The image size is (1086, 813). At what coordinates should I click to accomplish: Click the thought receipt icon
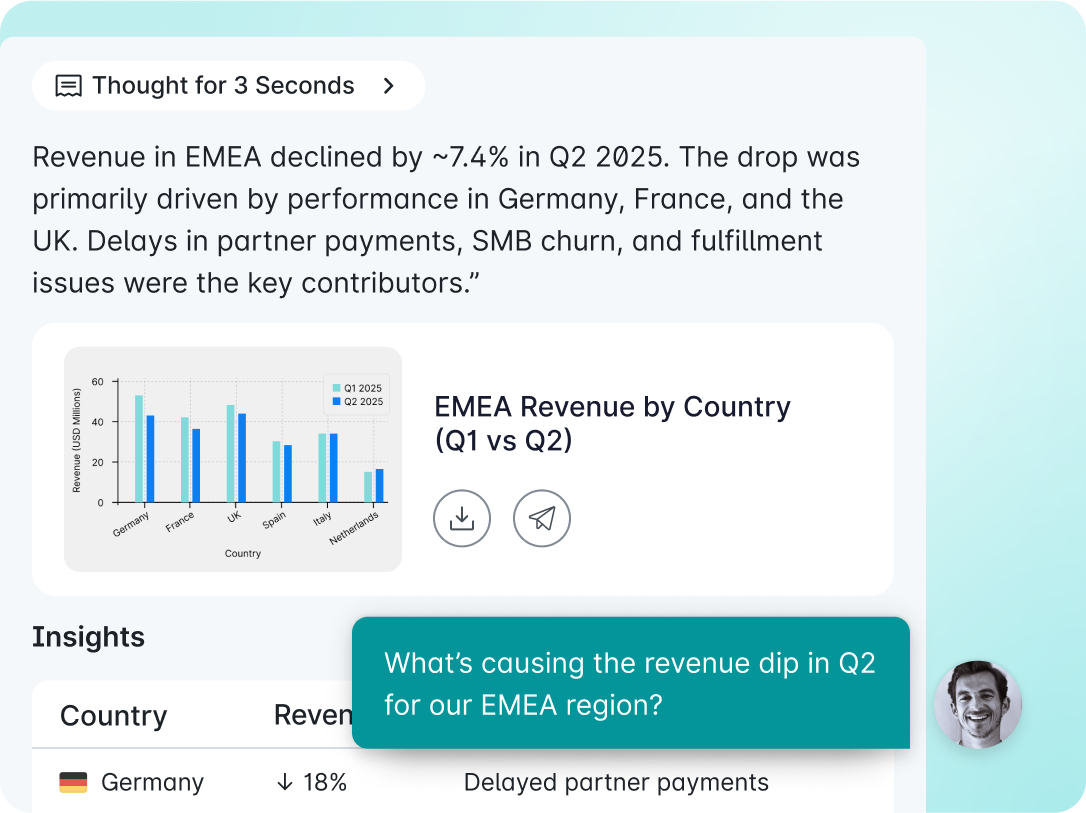coord(68,86)
